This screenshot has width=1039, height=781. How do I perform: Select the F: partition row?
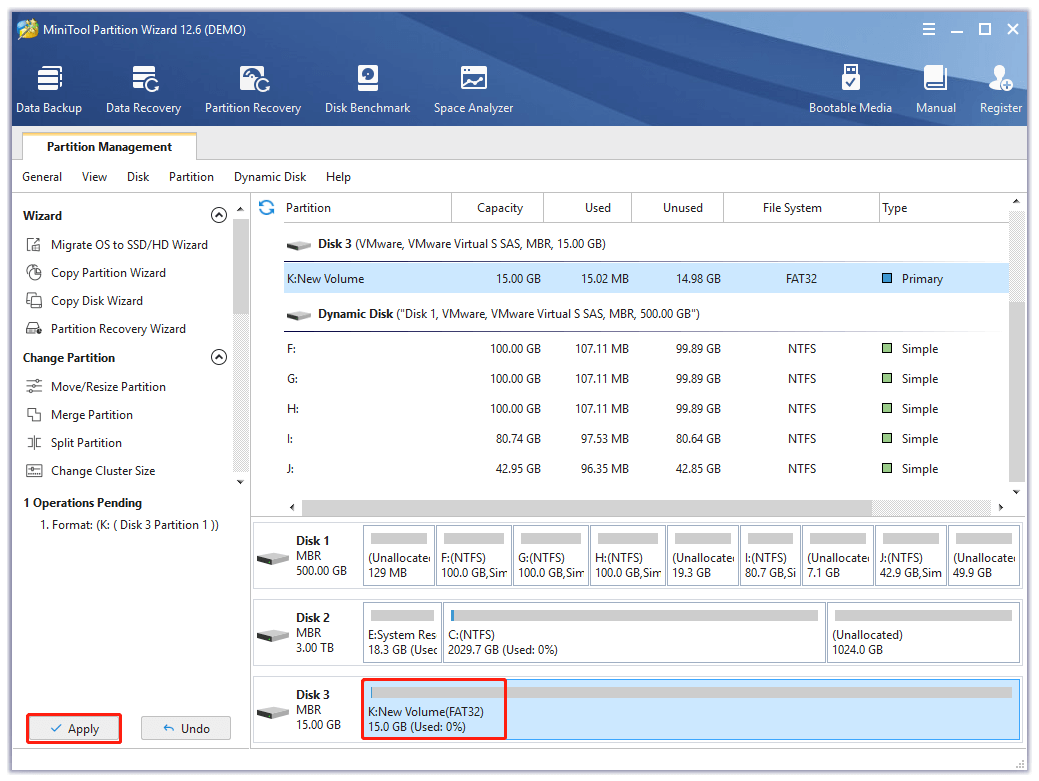(x=646, y=348)
